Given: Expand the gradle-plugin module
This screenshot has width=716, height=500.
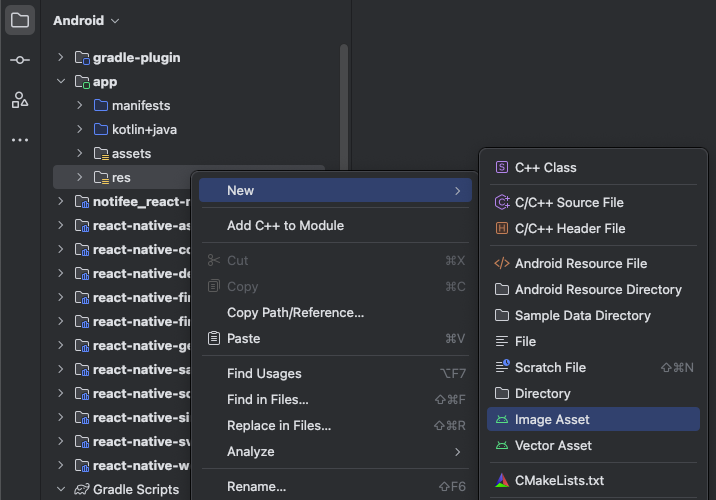Looking at the screenshot, I should coord(60,58).
